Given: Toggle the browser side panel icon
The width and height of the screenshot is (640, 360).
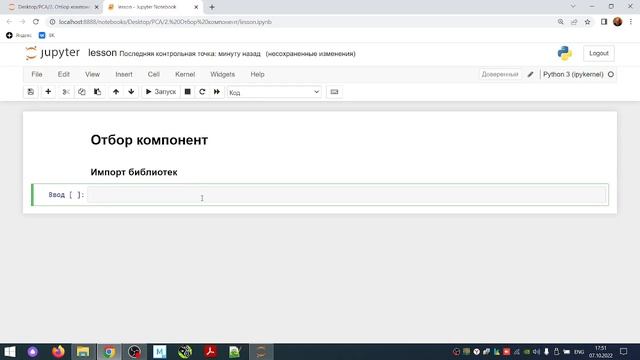Looking at the screenshot, I should [604, 22].
